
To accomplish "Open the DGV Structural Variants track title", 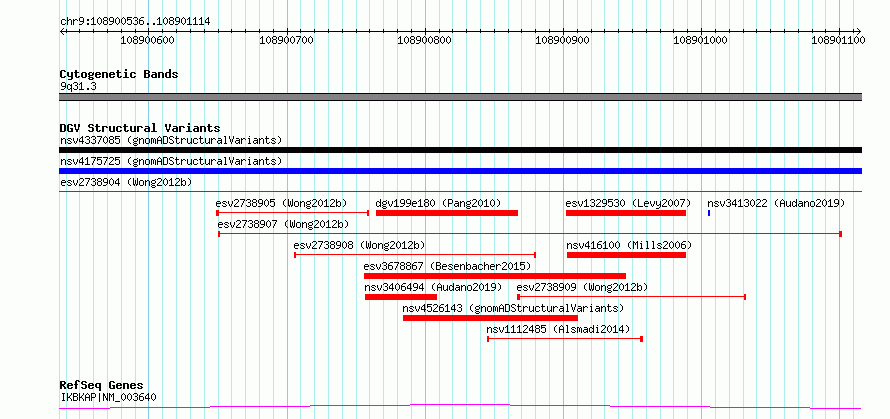I will click(x=140, y=128).
